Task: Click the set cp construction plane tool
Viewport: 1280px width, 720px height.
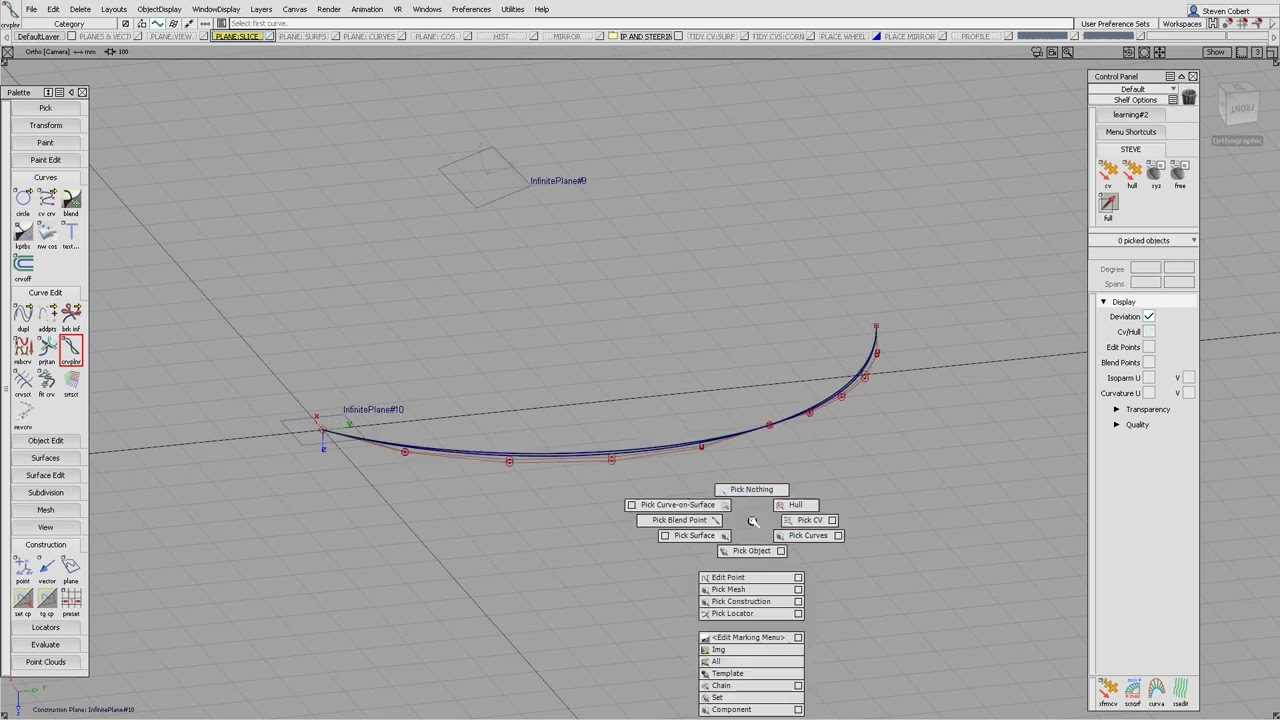Action: coord(23,600)
